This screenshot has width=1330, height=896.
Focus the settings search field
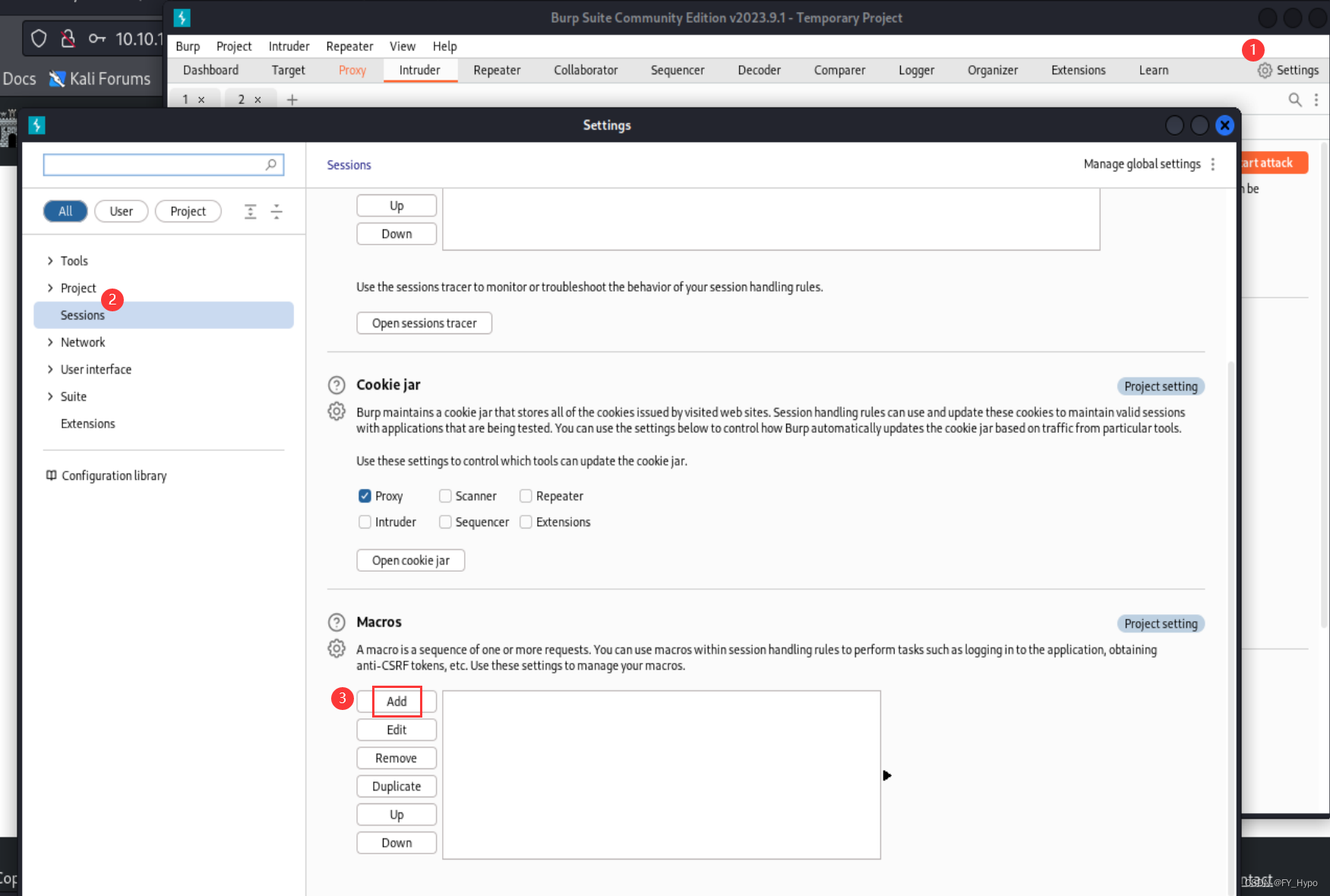point(163,165)
